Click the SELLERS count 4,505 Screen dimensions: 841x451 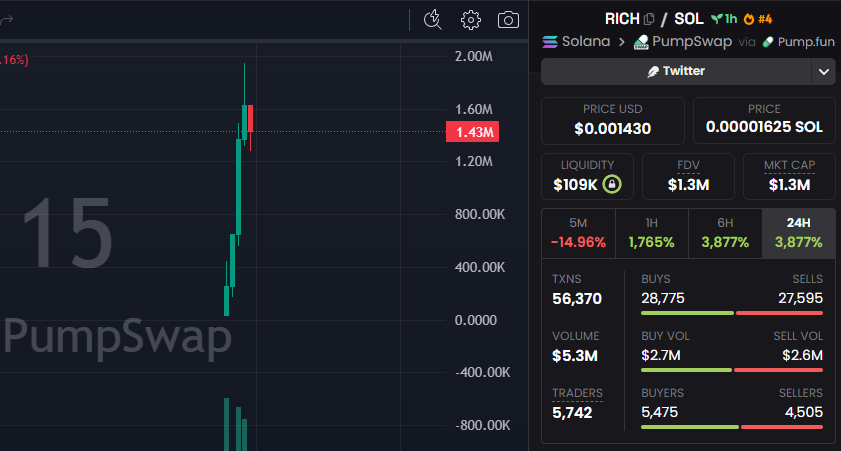(x=803, y=412)
